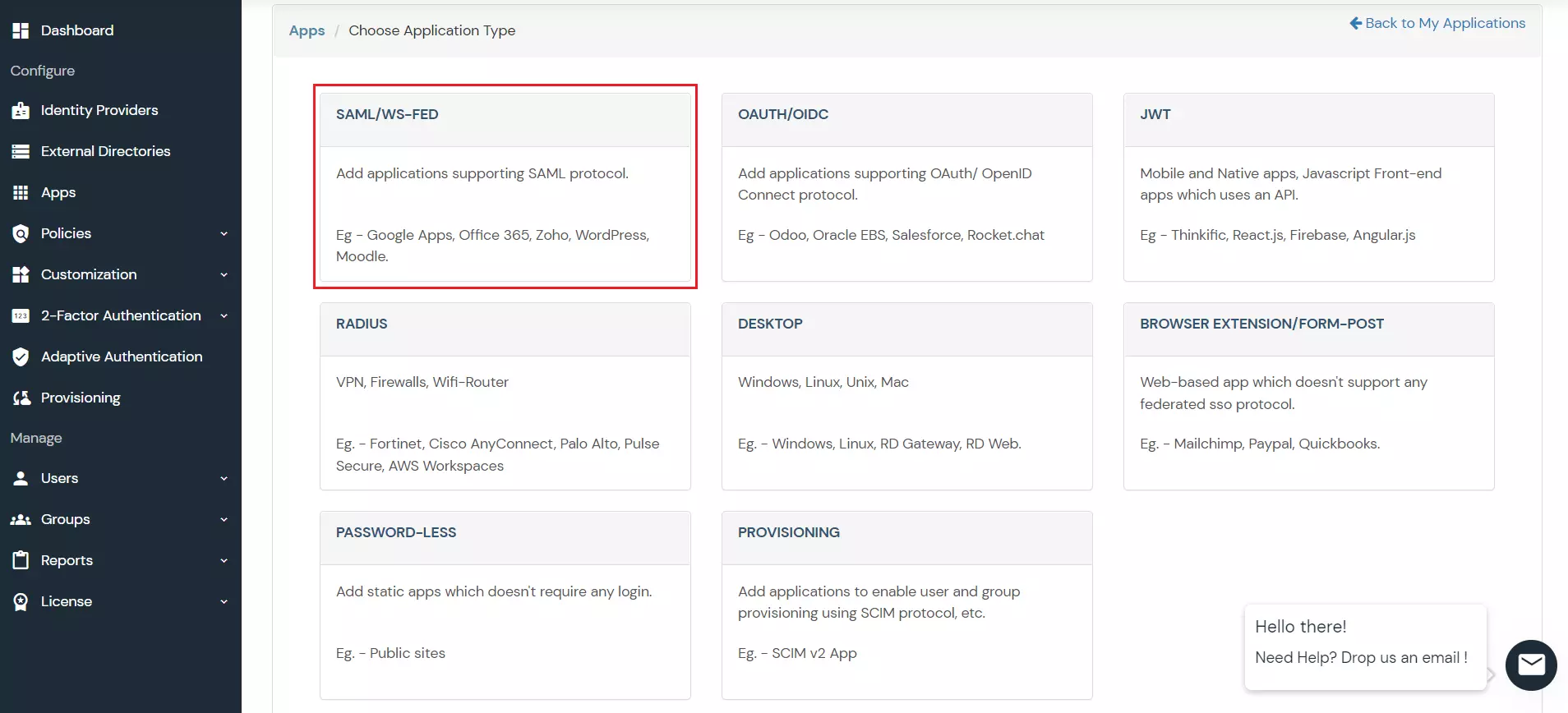Click the Apps breadcrumb link
The image size is (1568, 713).
(x=307, y=30)
